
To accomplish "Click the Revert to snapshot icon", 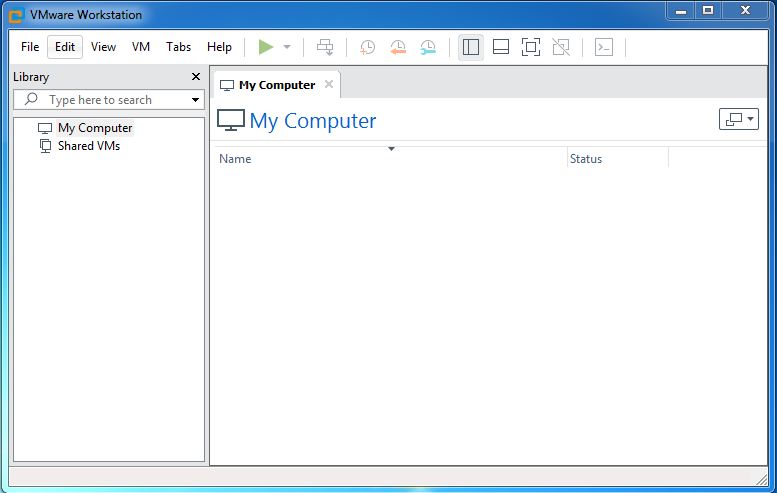I will coord(398,47).
